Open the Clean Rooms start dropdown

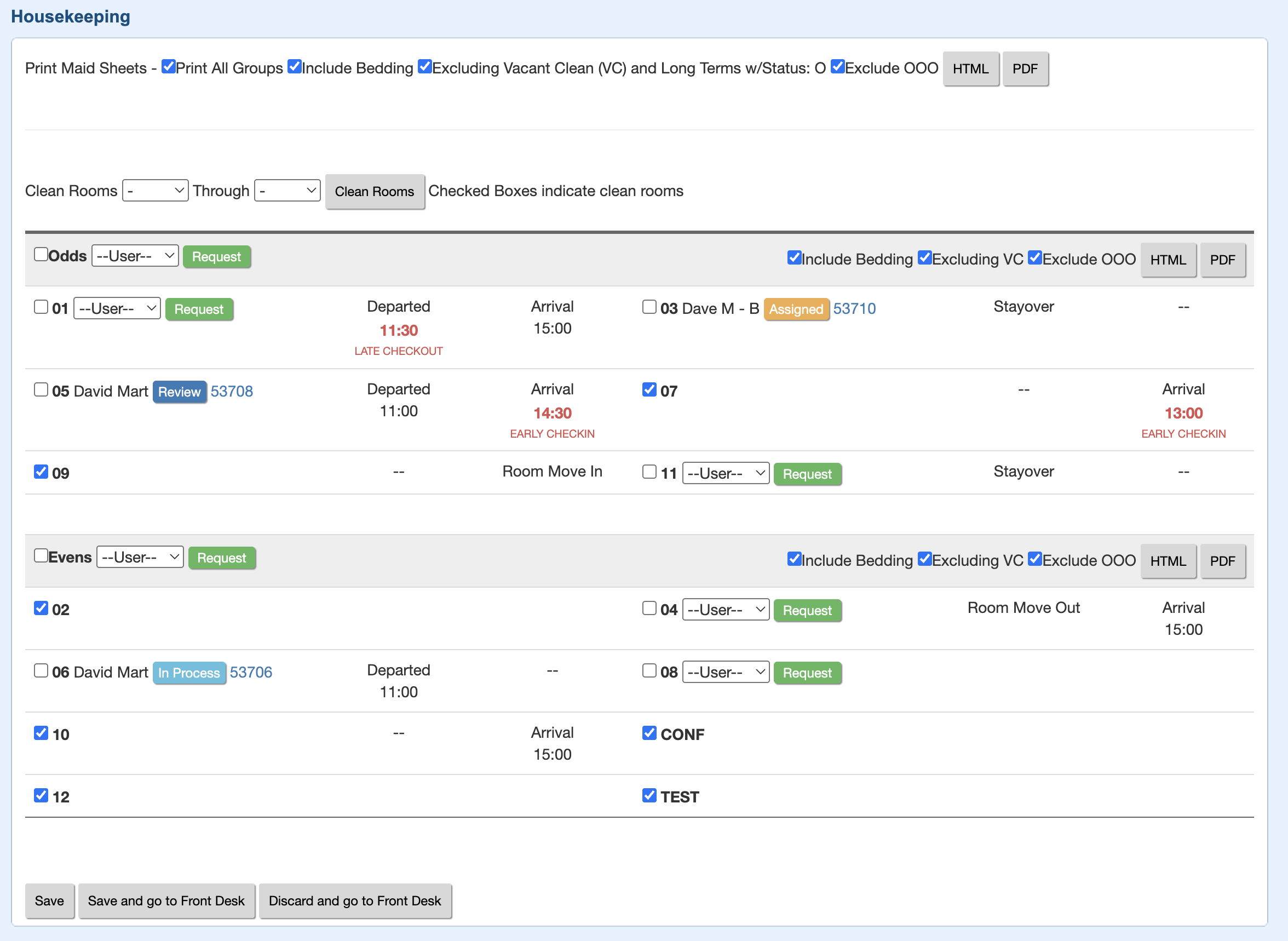coord(155,191)
